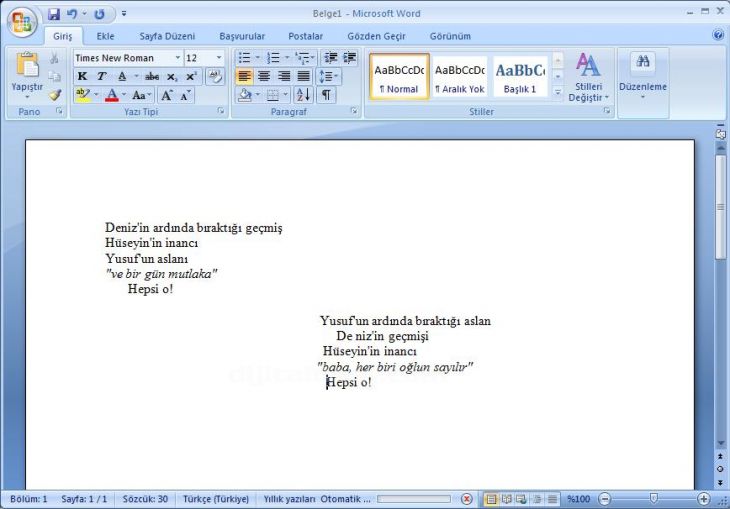
Task: Toggle strikethrough abc formatting
Action: [x=152, y=76]
